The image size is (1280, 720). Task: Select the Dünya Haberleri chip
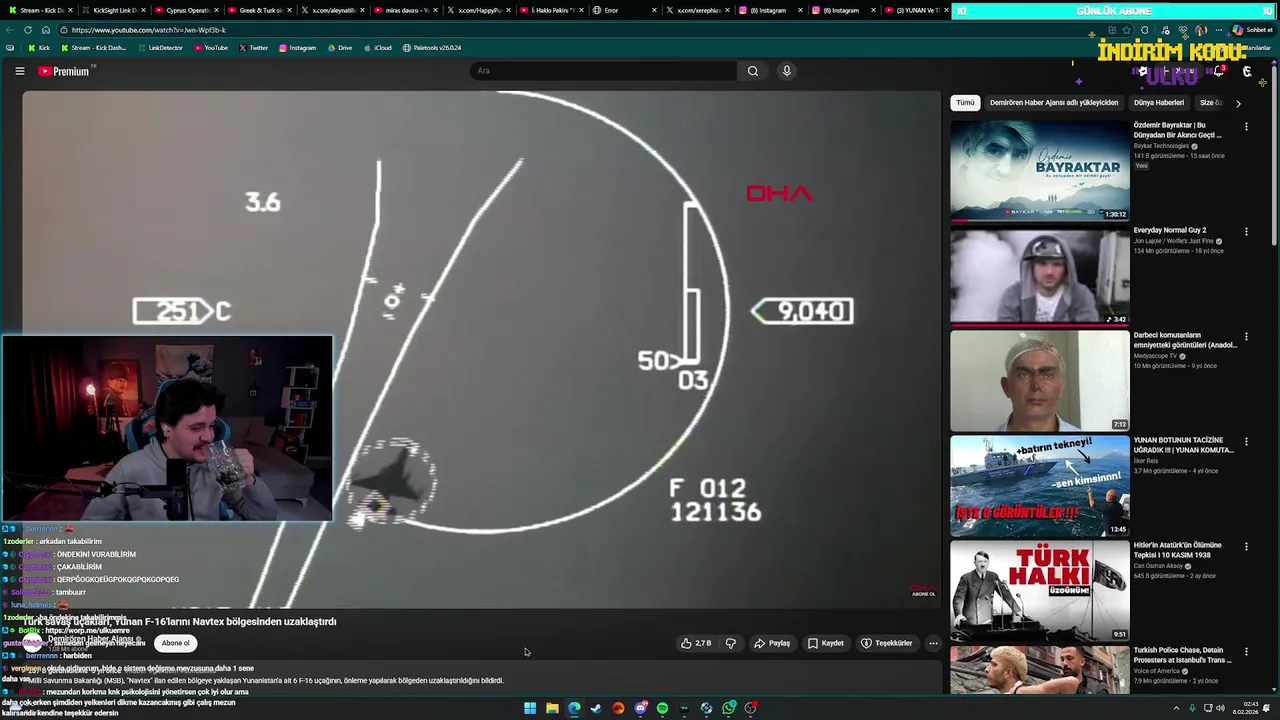click(1159, 102)
